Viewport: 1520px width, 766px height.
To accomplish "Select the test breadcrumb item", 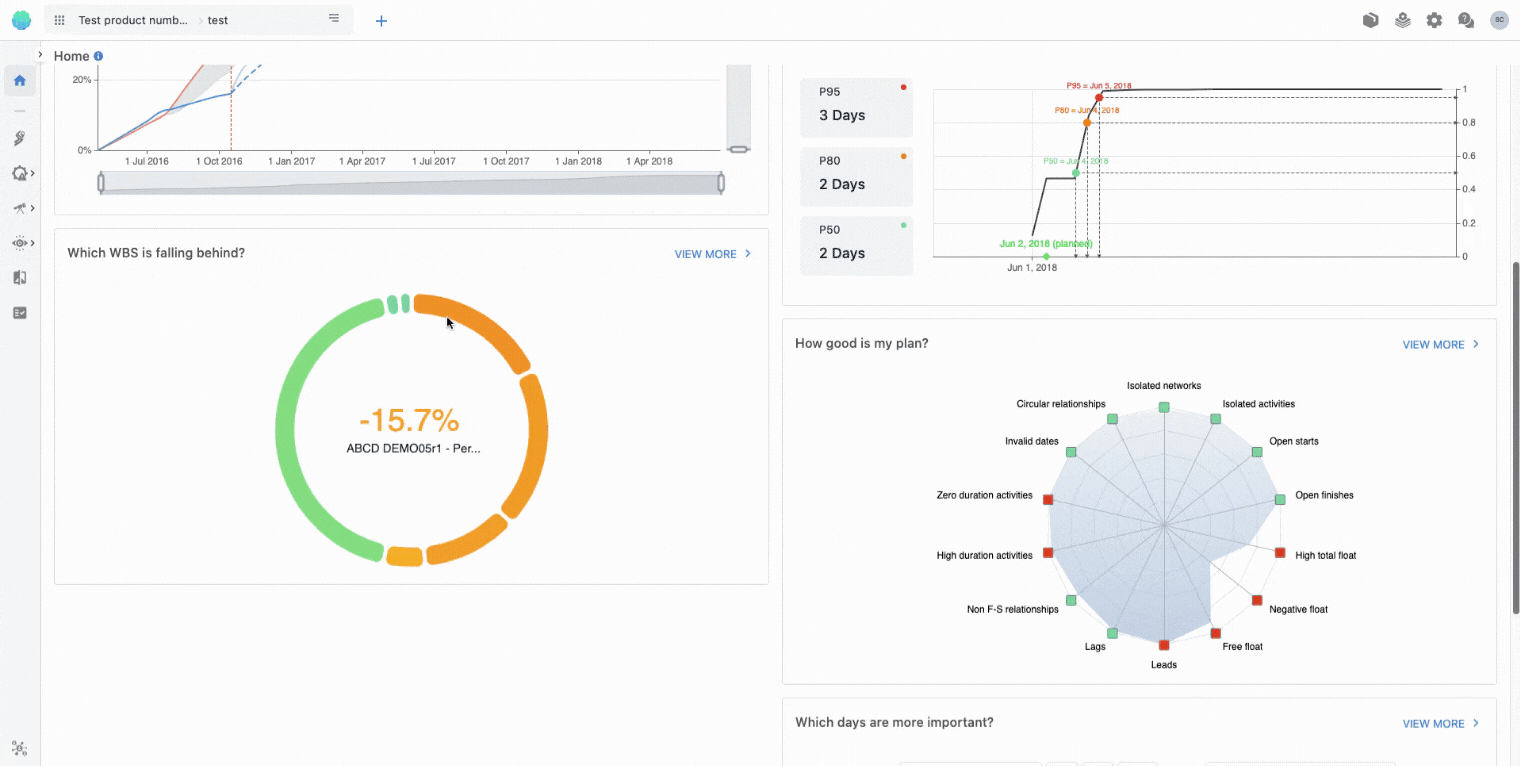I will [x=218, y=20].
